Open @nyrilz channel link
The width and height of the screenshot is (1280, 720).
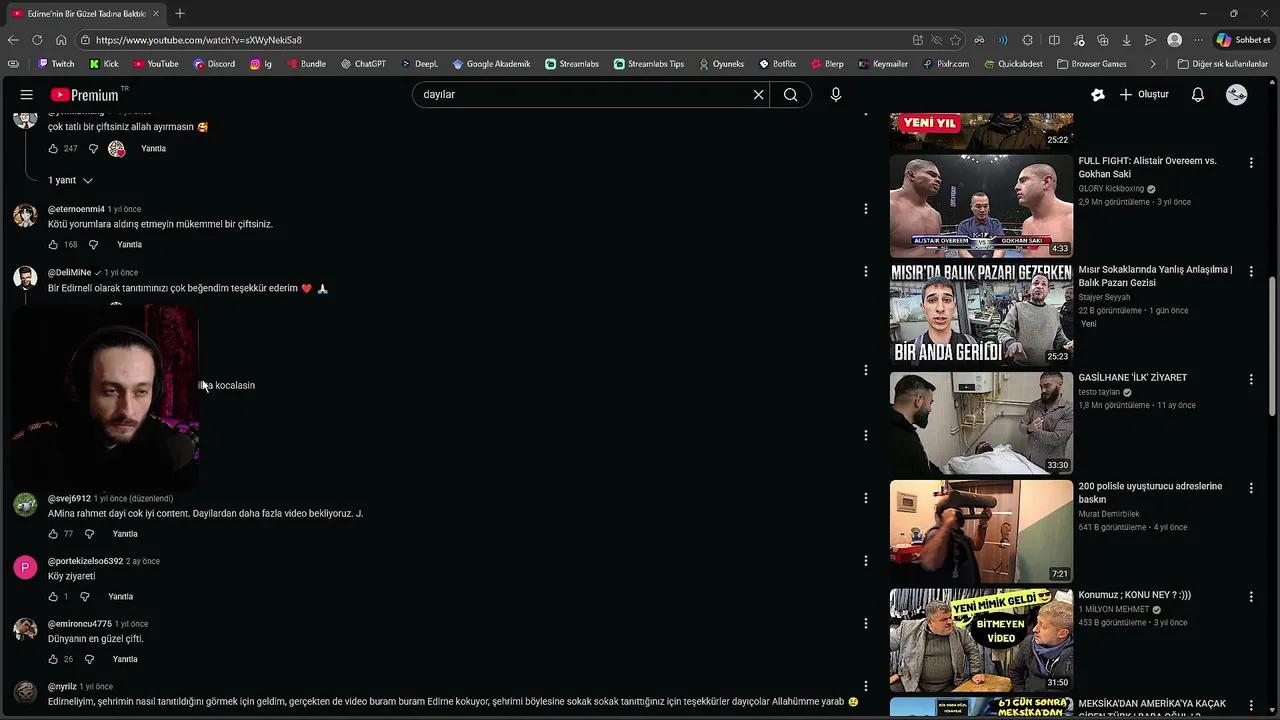(62, 687)
